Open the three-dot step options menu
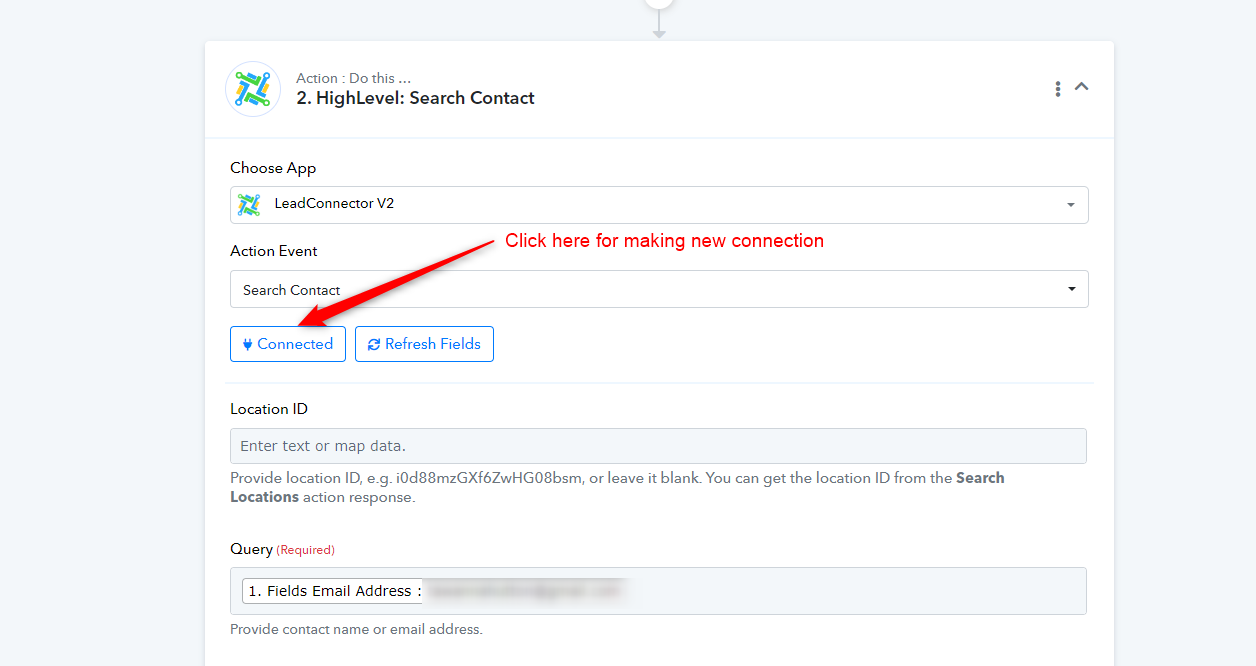 (1057, 89)
